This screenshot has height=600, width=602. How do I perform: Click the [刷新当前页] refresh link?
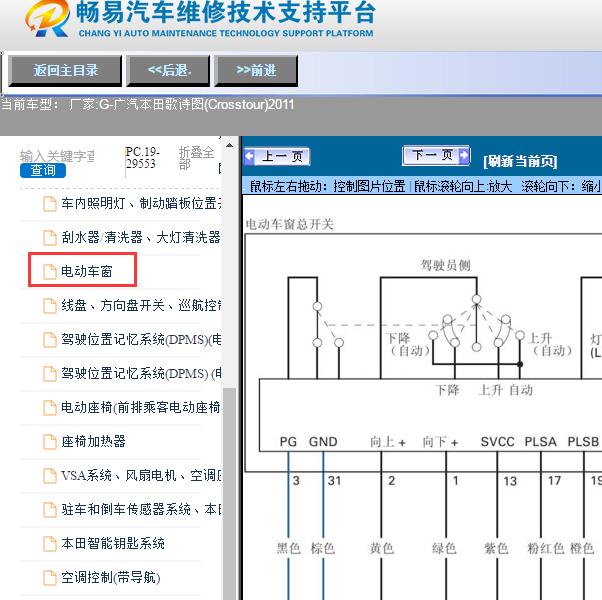point(520,161)
